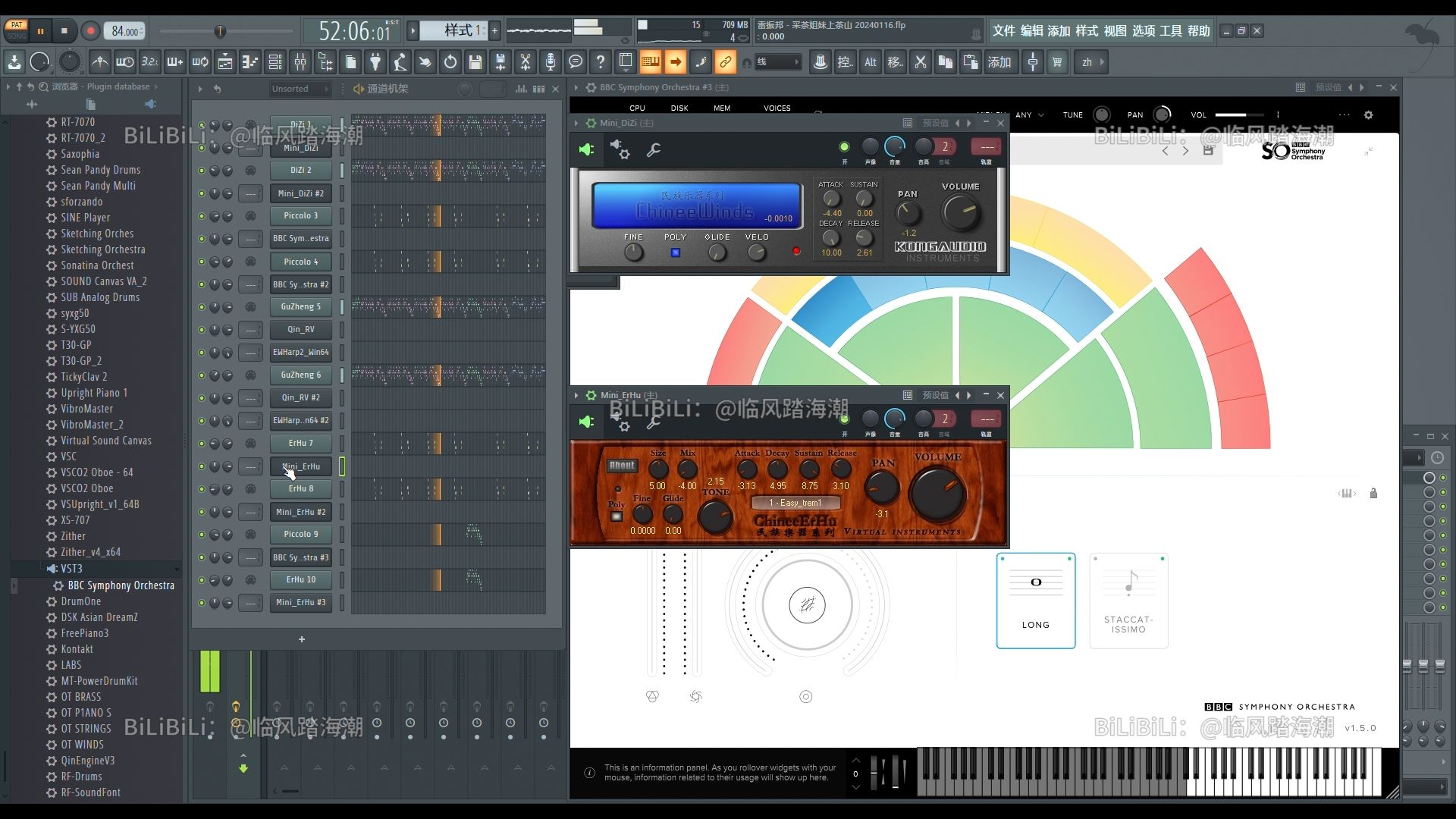
Task: Open the mixer view icon
Action: click(x=300, y=62)
